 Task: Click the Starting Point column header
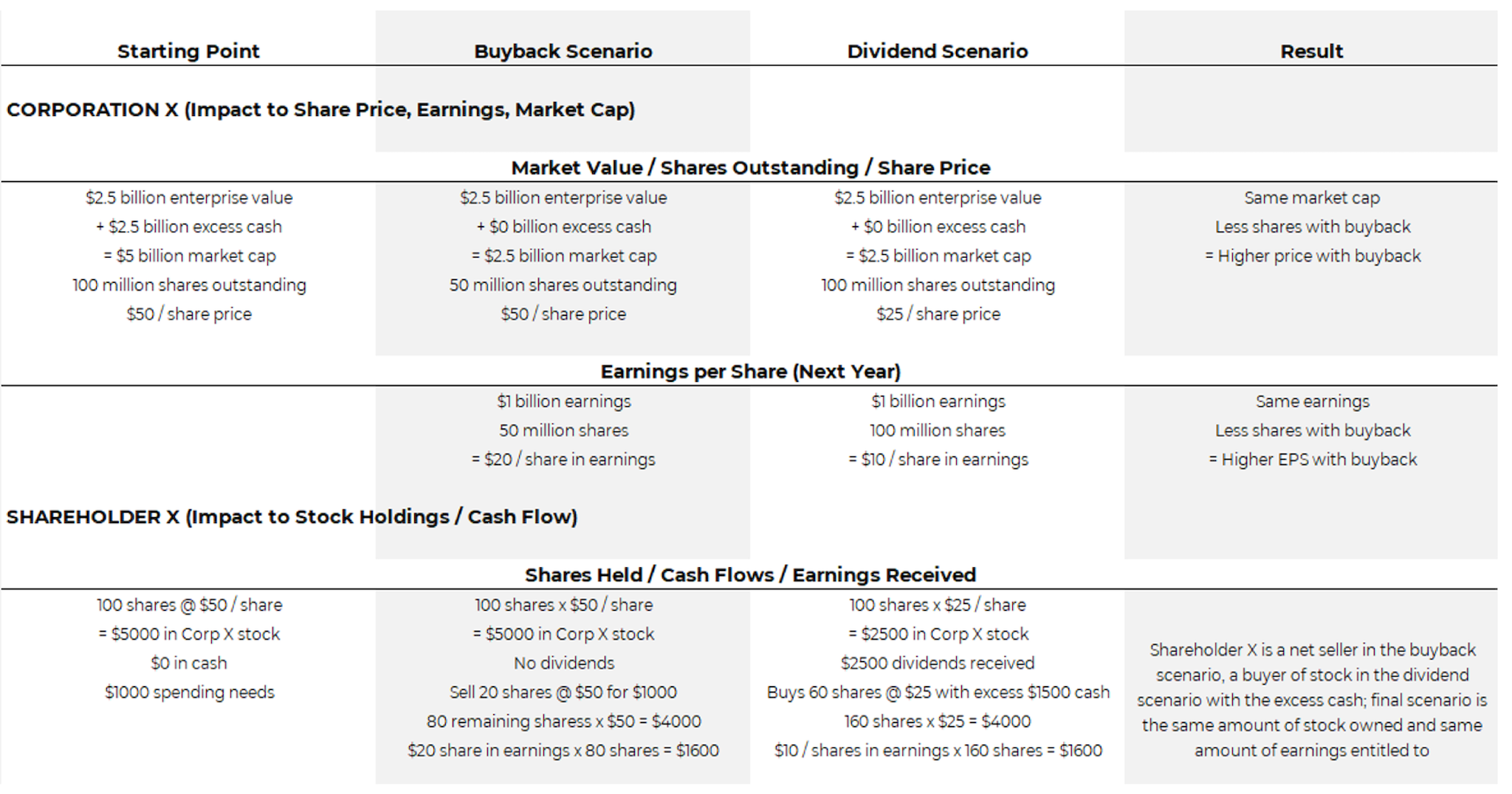click(x=188, y=51)
